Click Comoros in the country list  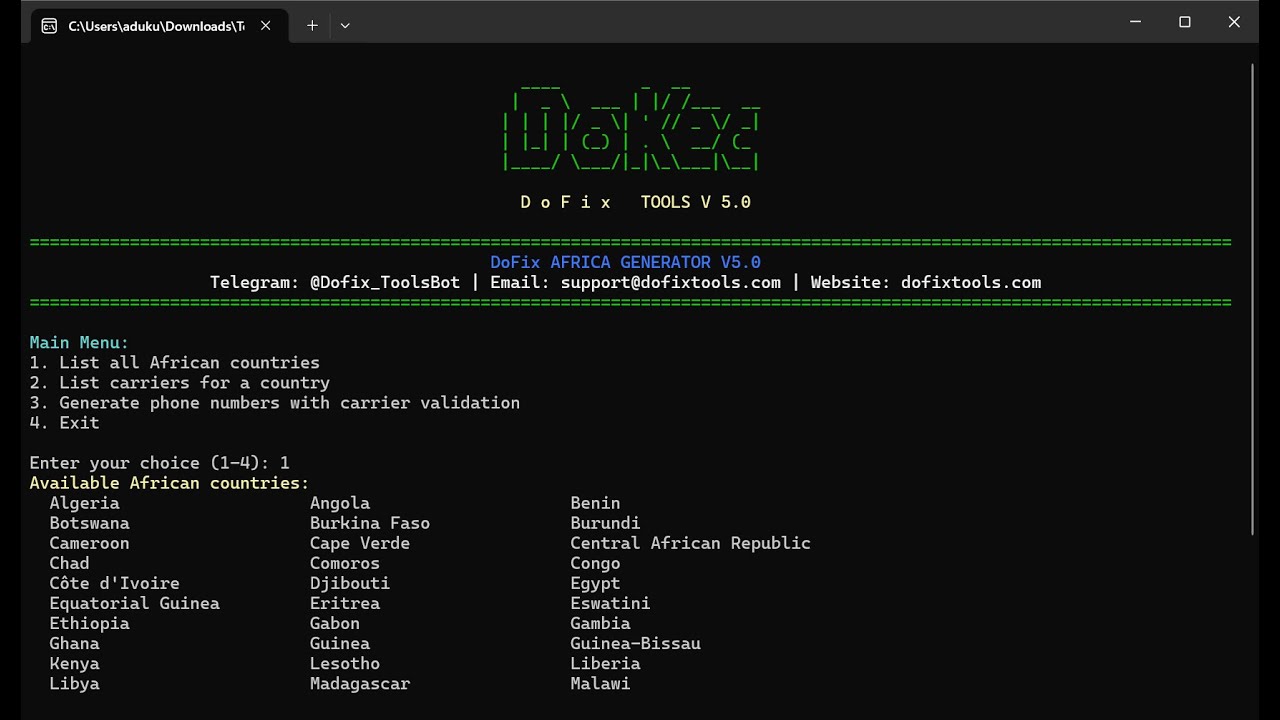point(345,563)
